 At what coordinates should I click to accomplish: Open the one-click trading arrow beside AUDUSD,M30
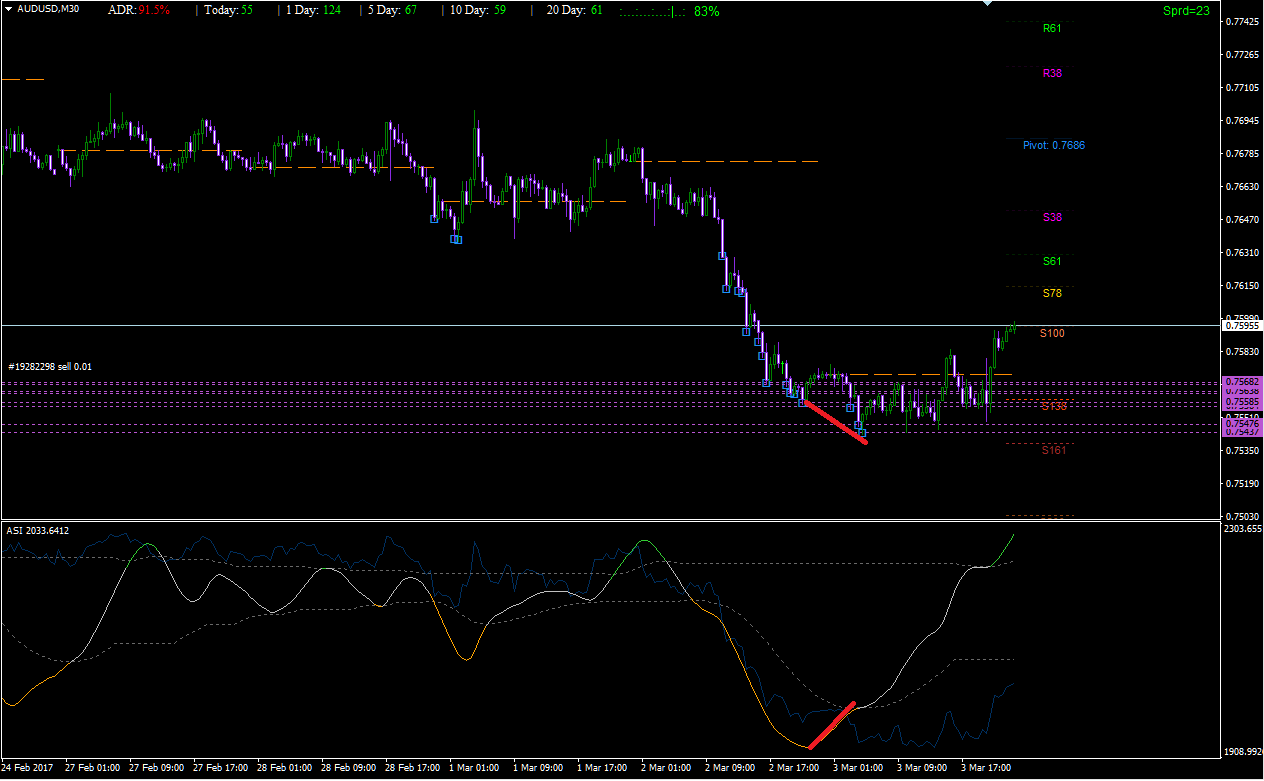8,8
